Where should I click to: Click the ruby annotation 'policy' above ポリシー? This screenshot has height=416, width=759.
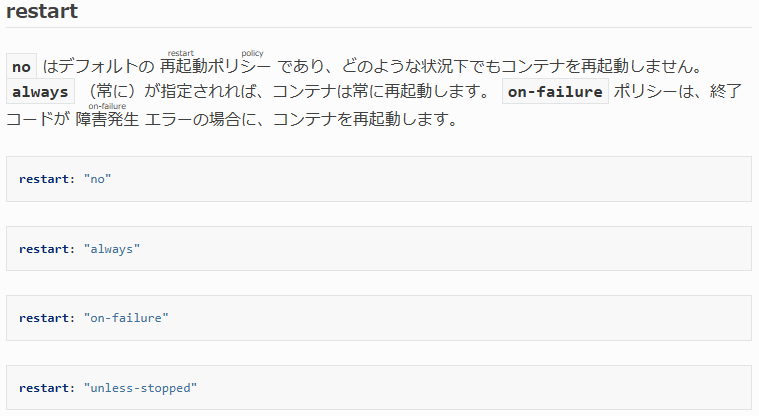coord(252,53)
